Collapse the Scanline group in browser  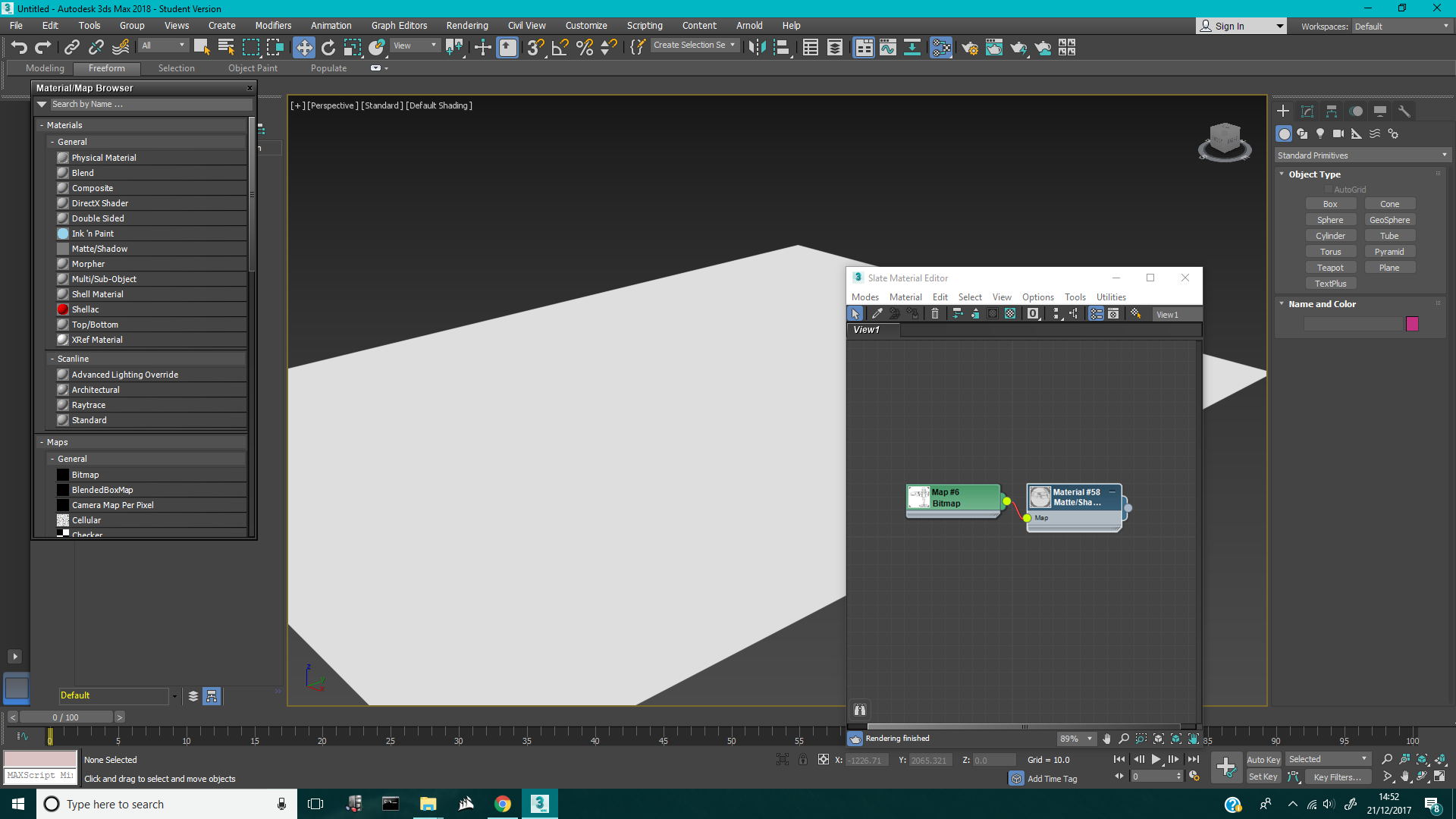[52, 359]
